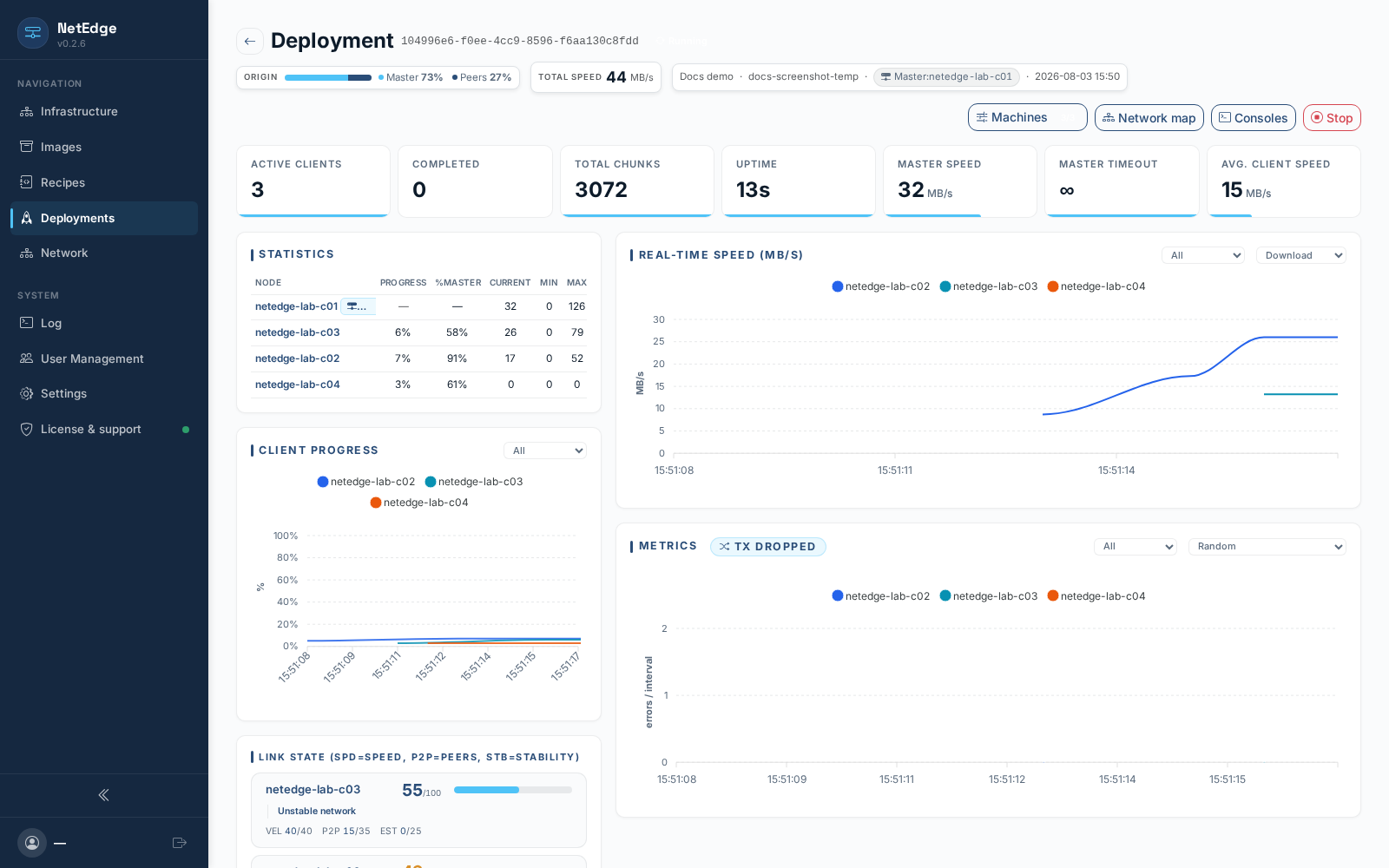The height and width of the screenshot is (868, 1389).
Task: Open the Recipes section
Action: click(x=104, y=182)
